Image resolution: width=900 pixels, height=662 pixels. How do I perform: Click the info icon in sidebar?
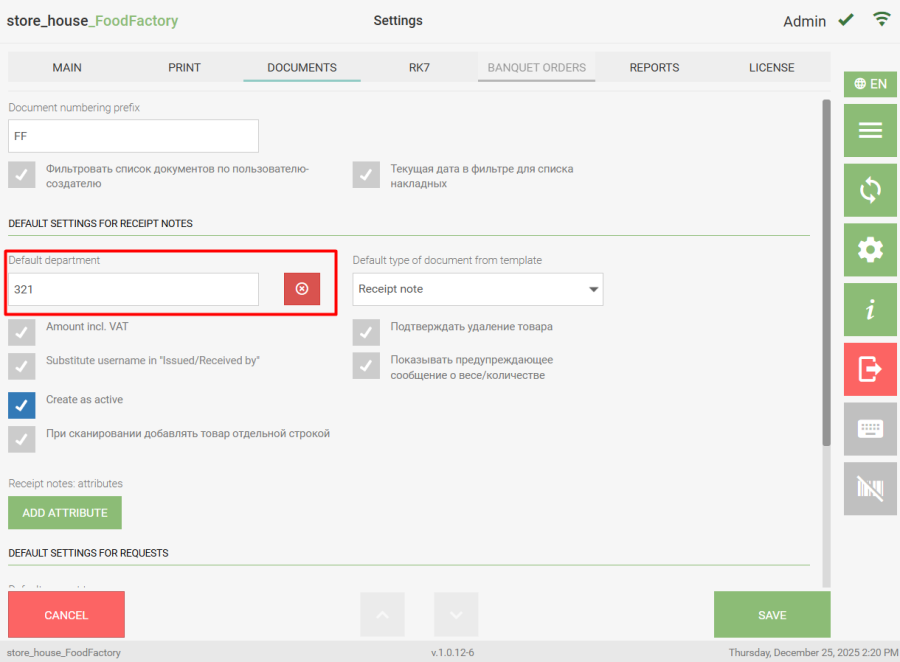(x=869, y=310)
